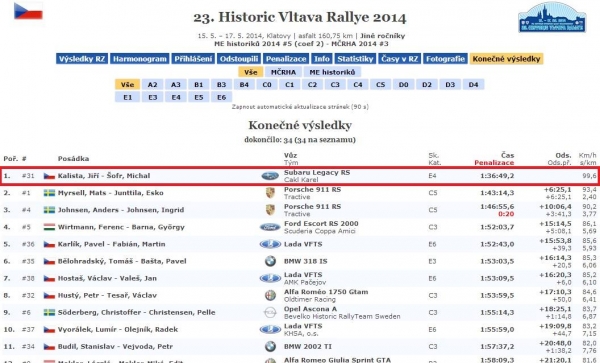Click the 0:20 penalty value
600x363 pixels.
click(506, 214)
